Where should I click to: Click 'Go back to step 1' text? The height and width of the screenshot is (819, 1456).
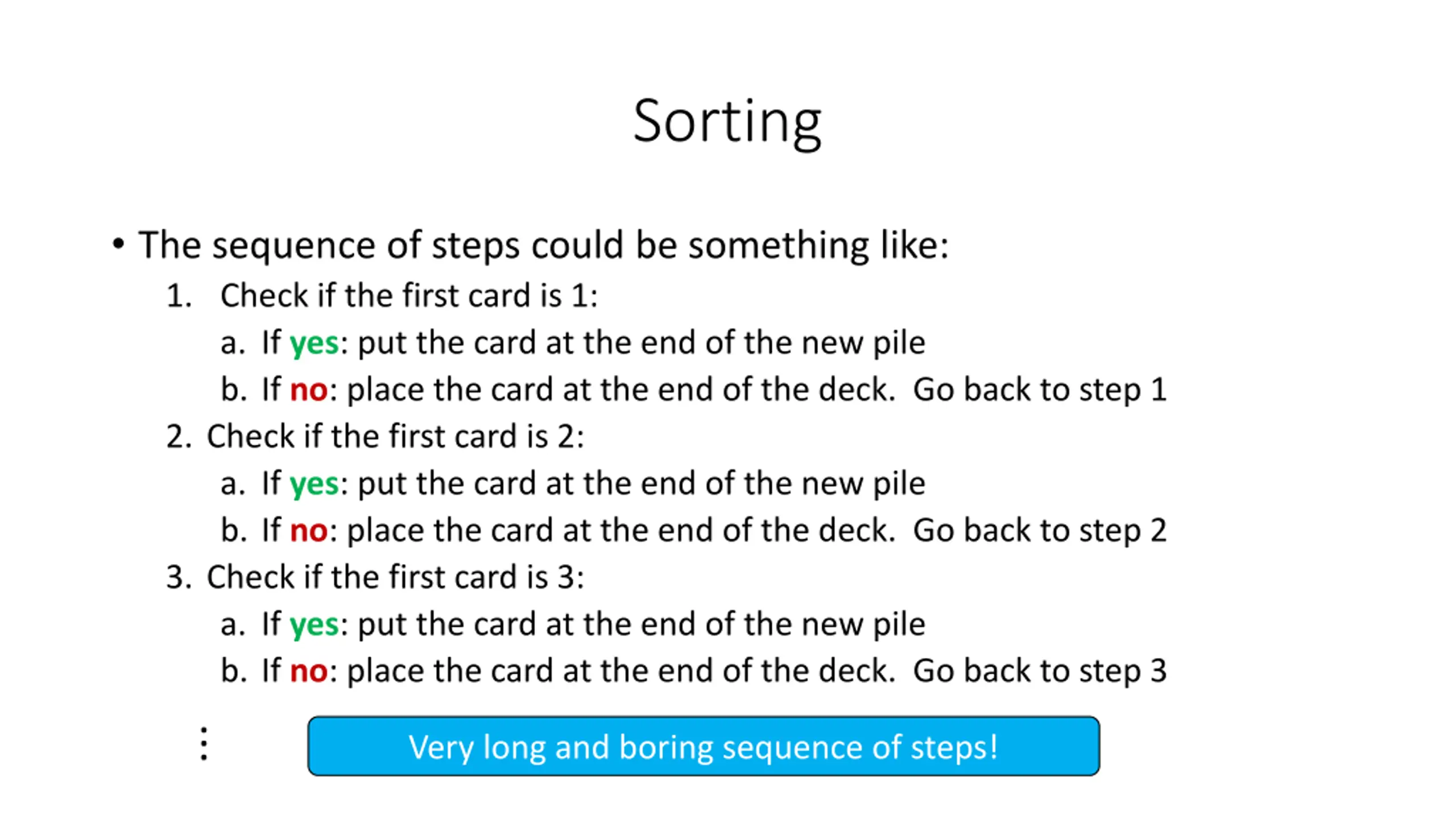coord(1040,390)
